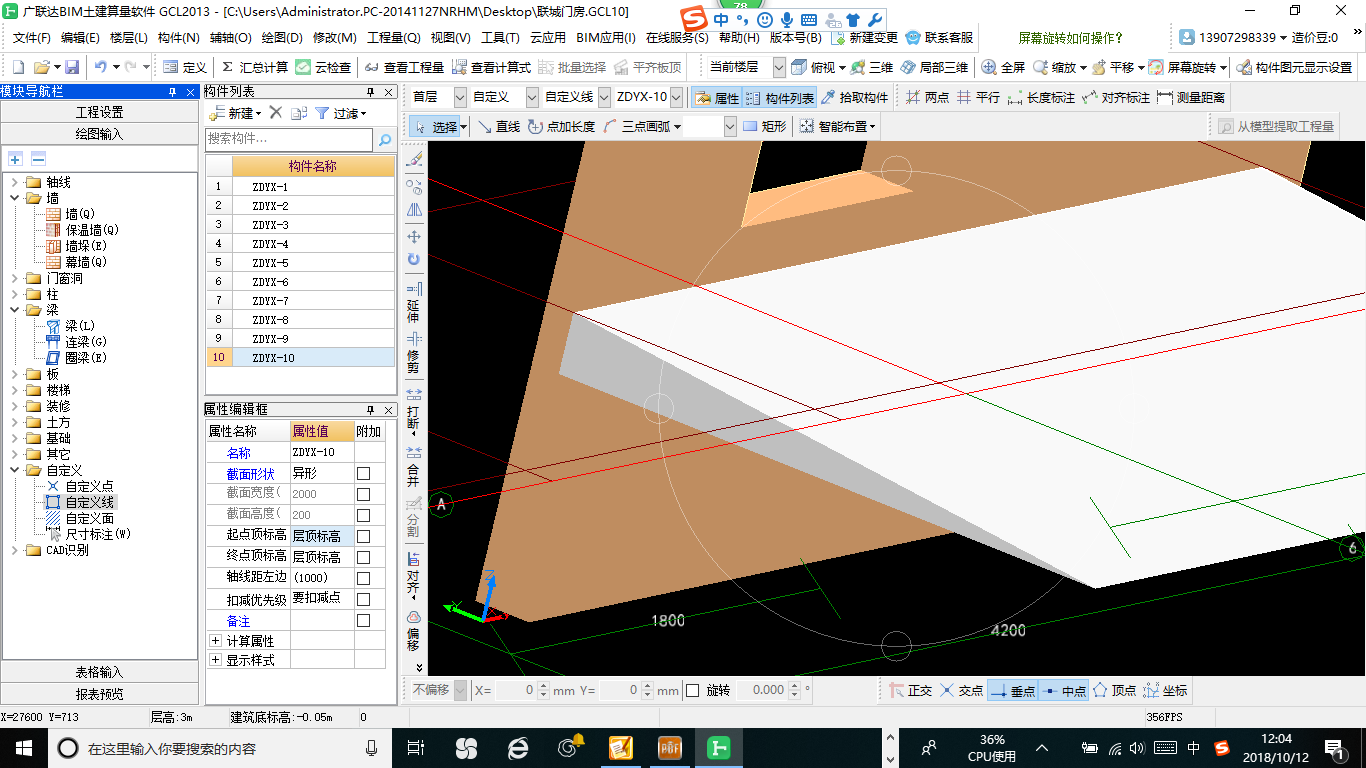Screen dimensions: 1366x768
Task: Collapse the 墙 tree node
Action: coord(15,198)
